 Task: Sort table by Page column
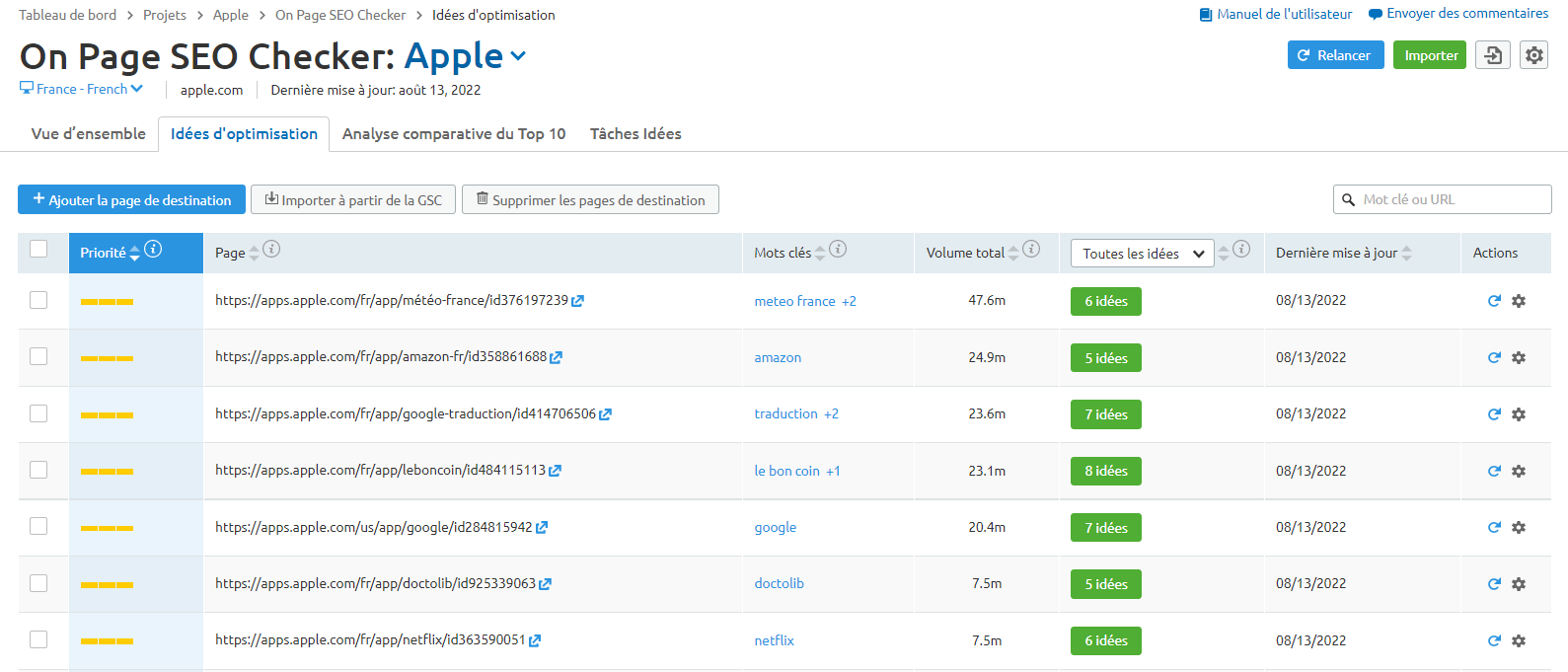click(254, 253)
